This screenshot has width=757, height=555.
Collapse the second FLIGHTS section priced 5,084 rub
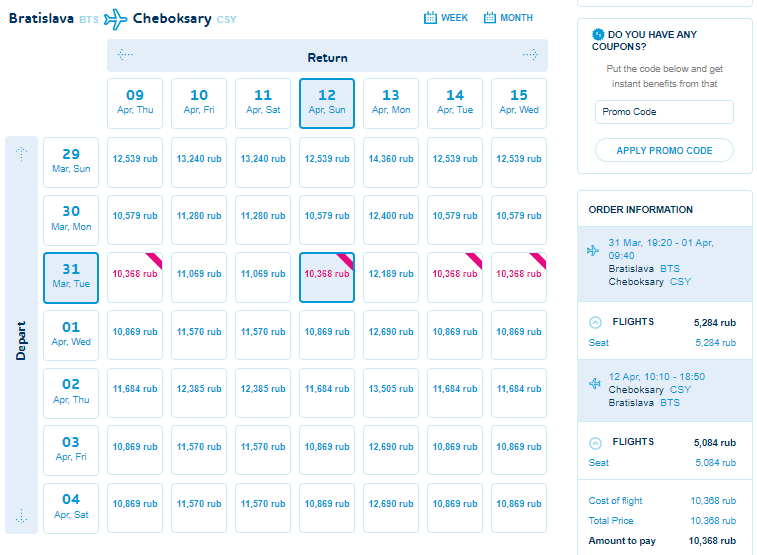595,443
